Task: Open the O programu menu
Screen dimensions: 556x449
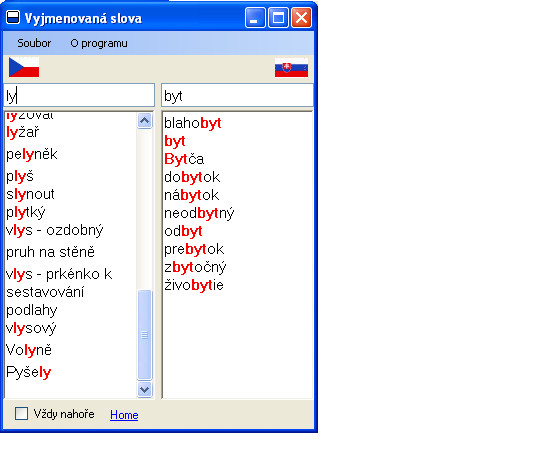Action: click(x=99, y=43)
